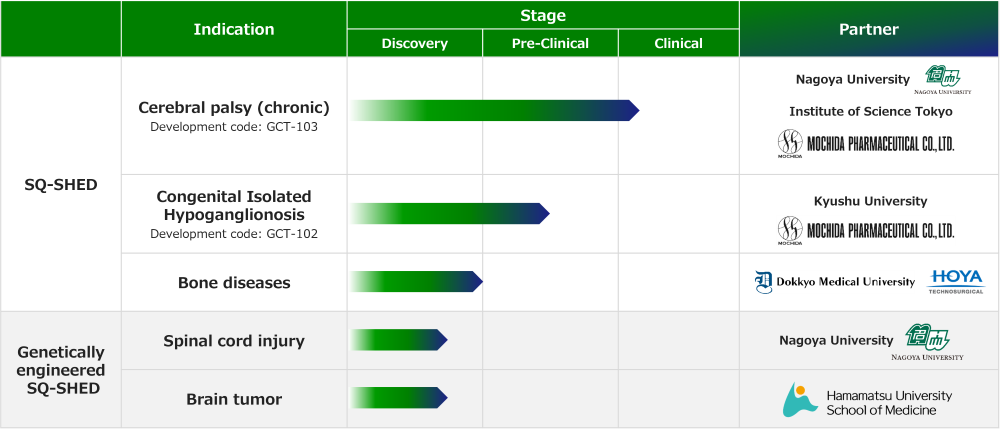
Task: Click the Bone diseases progress bar
Action: (416, 282)
